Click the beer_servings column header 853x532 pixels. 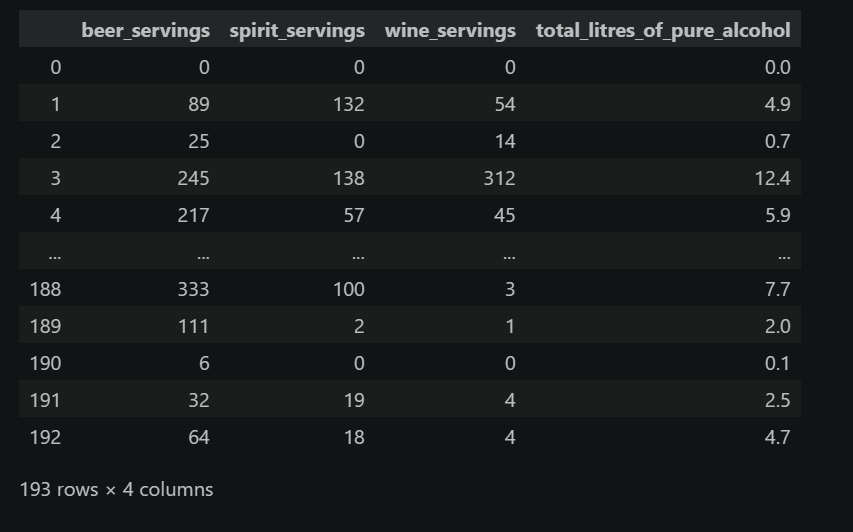pos(145,30)
